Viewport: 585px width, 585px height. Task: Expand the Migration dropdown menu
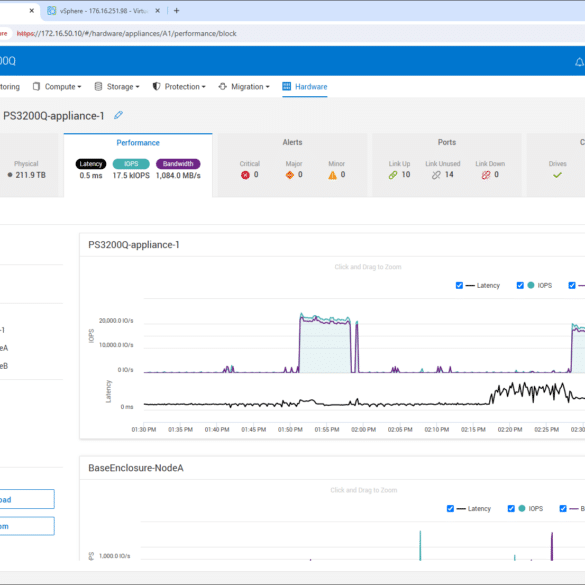point(244,87)
